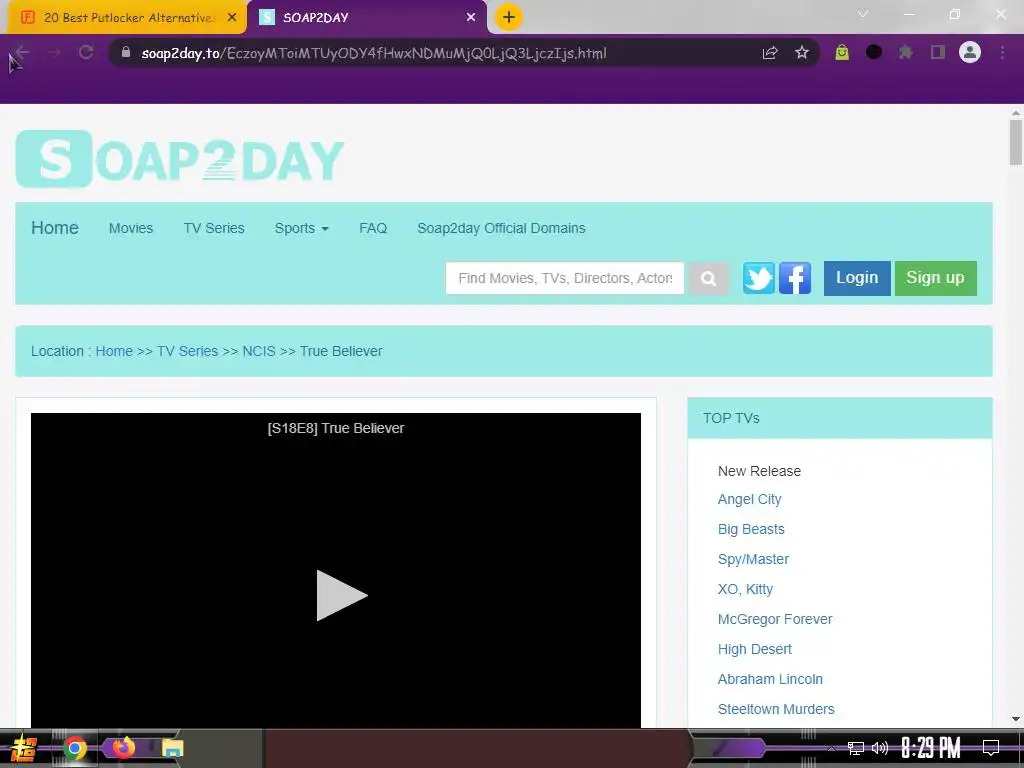Click TV Series in the breadcrumb

(187, 351)
